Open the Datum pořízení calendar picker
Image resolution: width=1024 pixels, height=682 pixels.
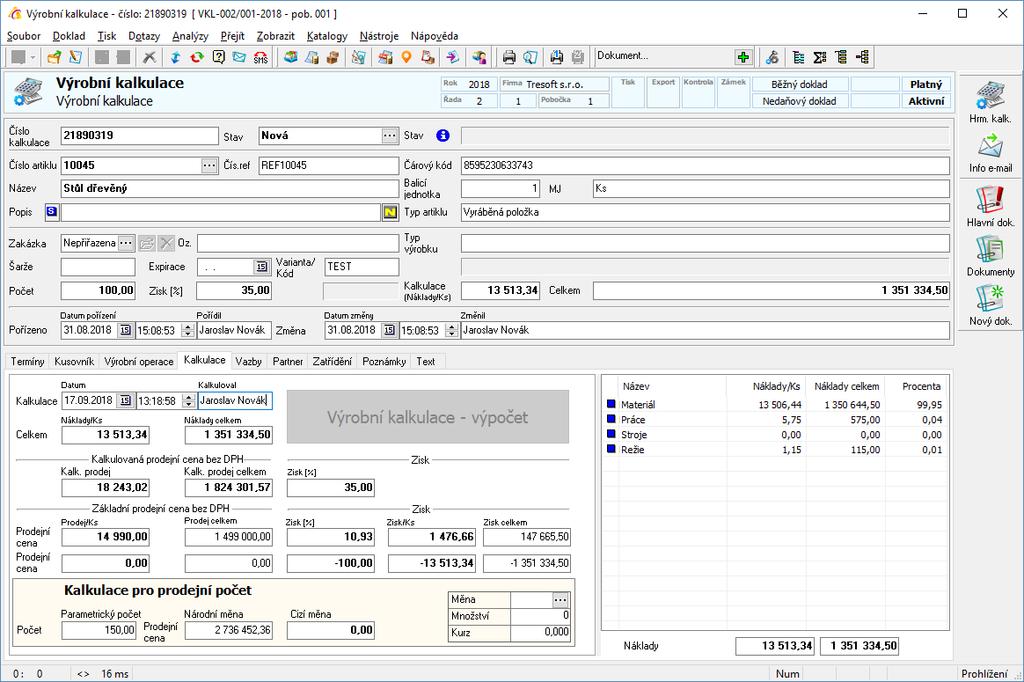point(125,331)
